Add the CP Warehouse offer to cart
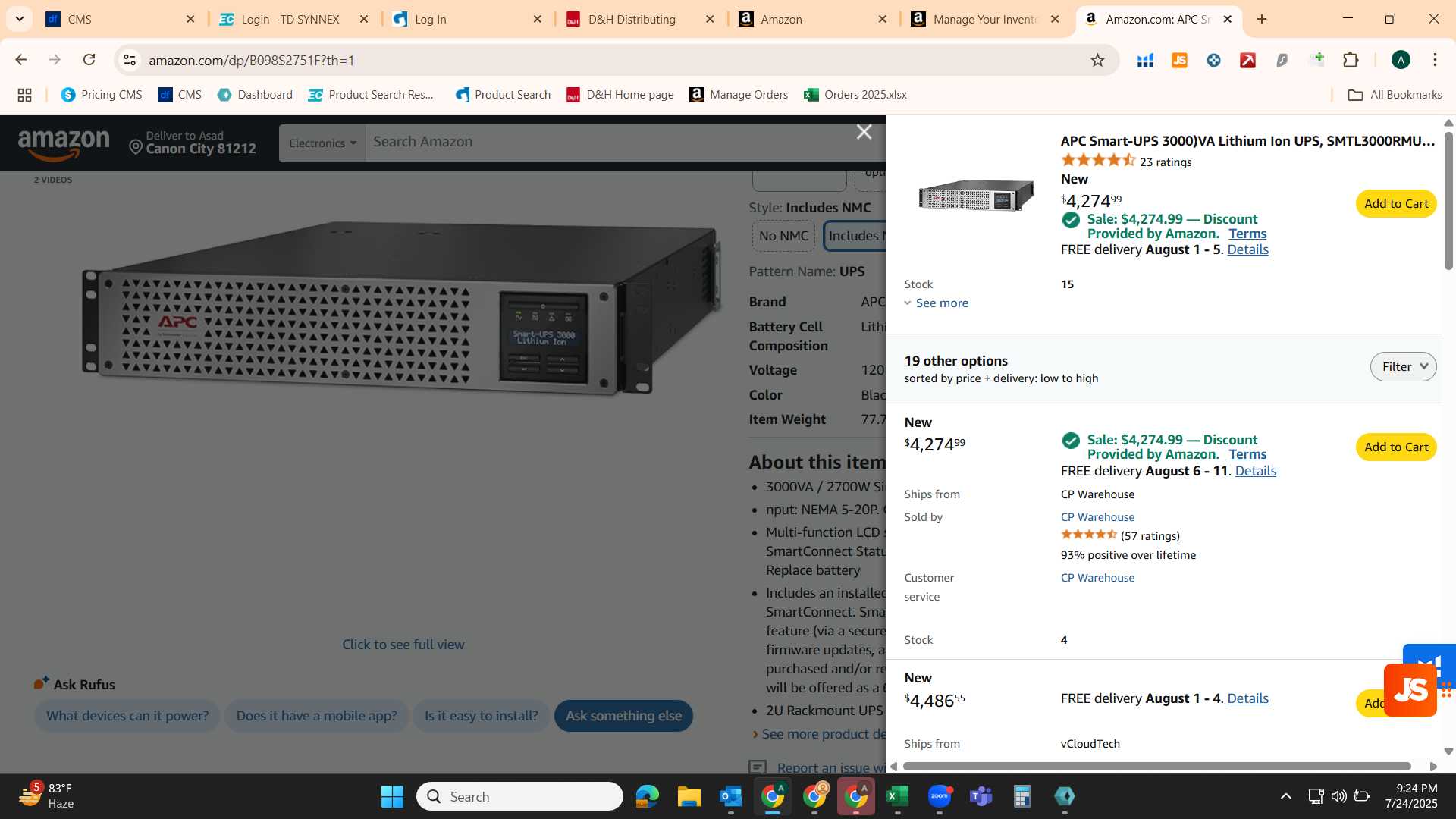The width and height of the screenshot is (1456, 819). [x=1396, y=447]
